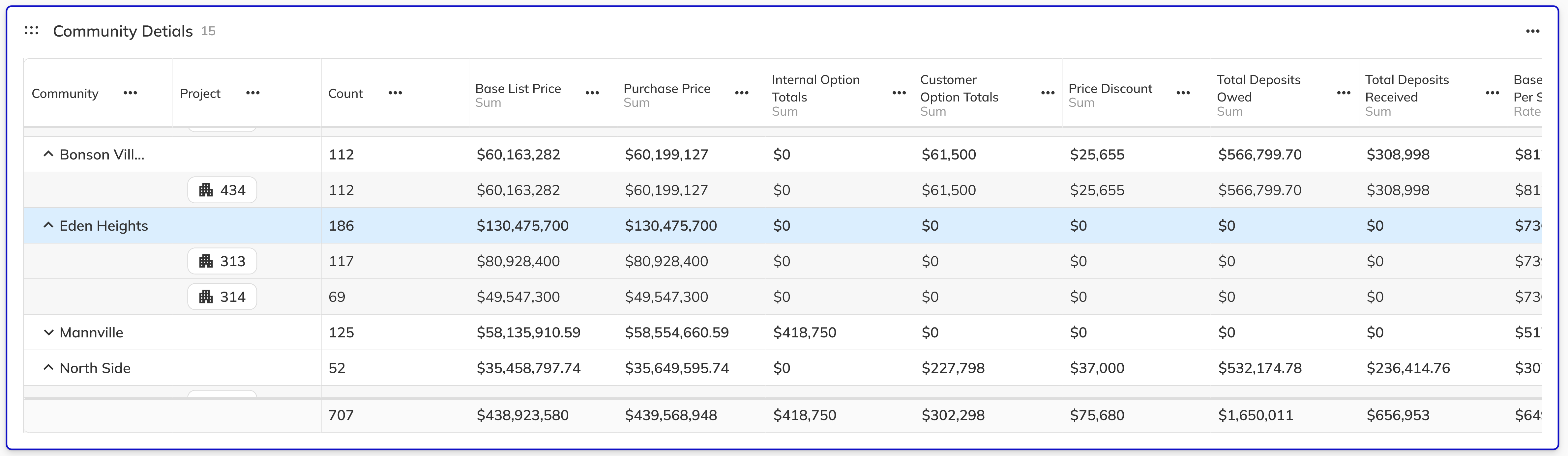Open the Total Deposits Owed column menu
The width and height of the screenshot is (1568, 456).
(x=1344, y=93)
